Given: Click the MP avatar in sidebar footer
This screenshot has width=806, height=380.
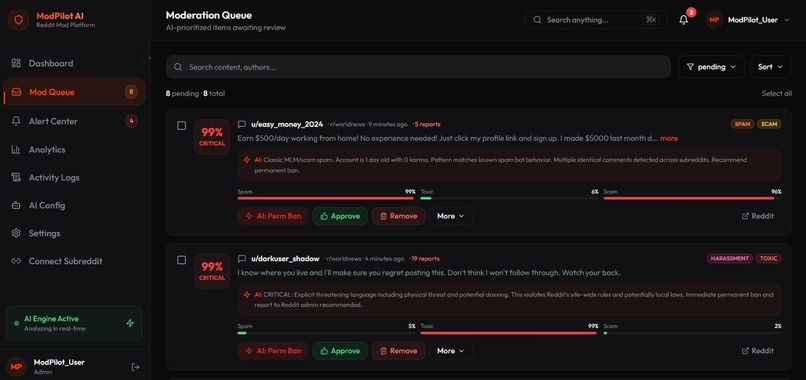Looking at the screenshot, I should pyautogui.click(x=16, y=367).
